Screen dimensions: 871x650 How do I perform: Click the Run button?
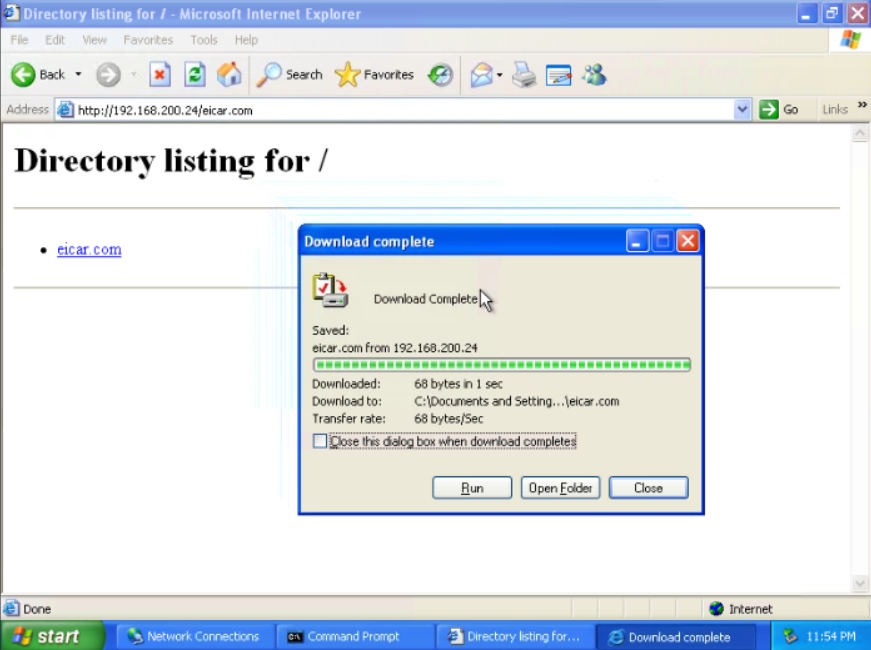(x=472, y=488)
